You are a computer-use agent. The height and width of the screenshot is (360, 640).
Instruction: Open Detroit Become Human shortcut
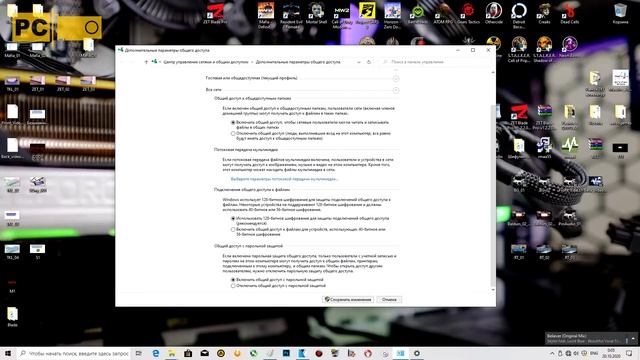[x=519, y=16]
